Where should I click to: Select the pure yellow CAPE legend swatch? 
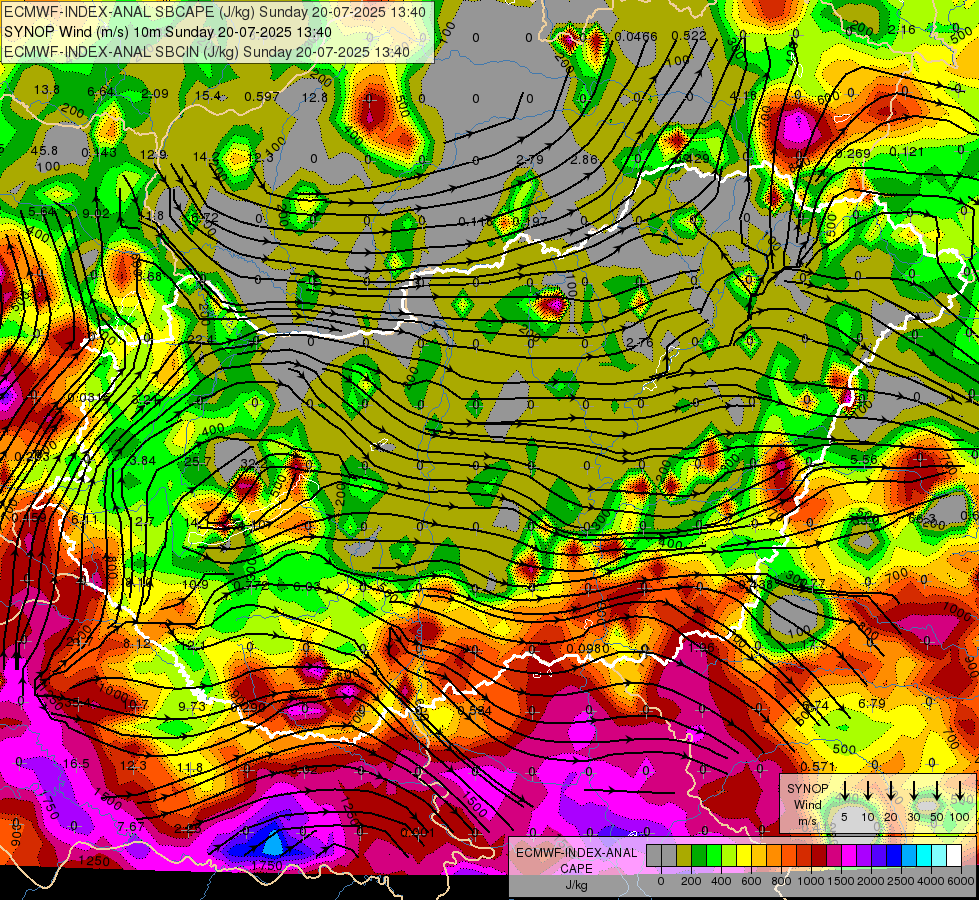tap(744, 856)
